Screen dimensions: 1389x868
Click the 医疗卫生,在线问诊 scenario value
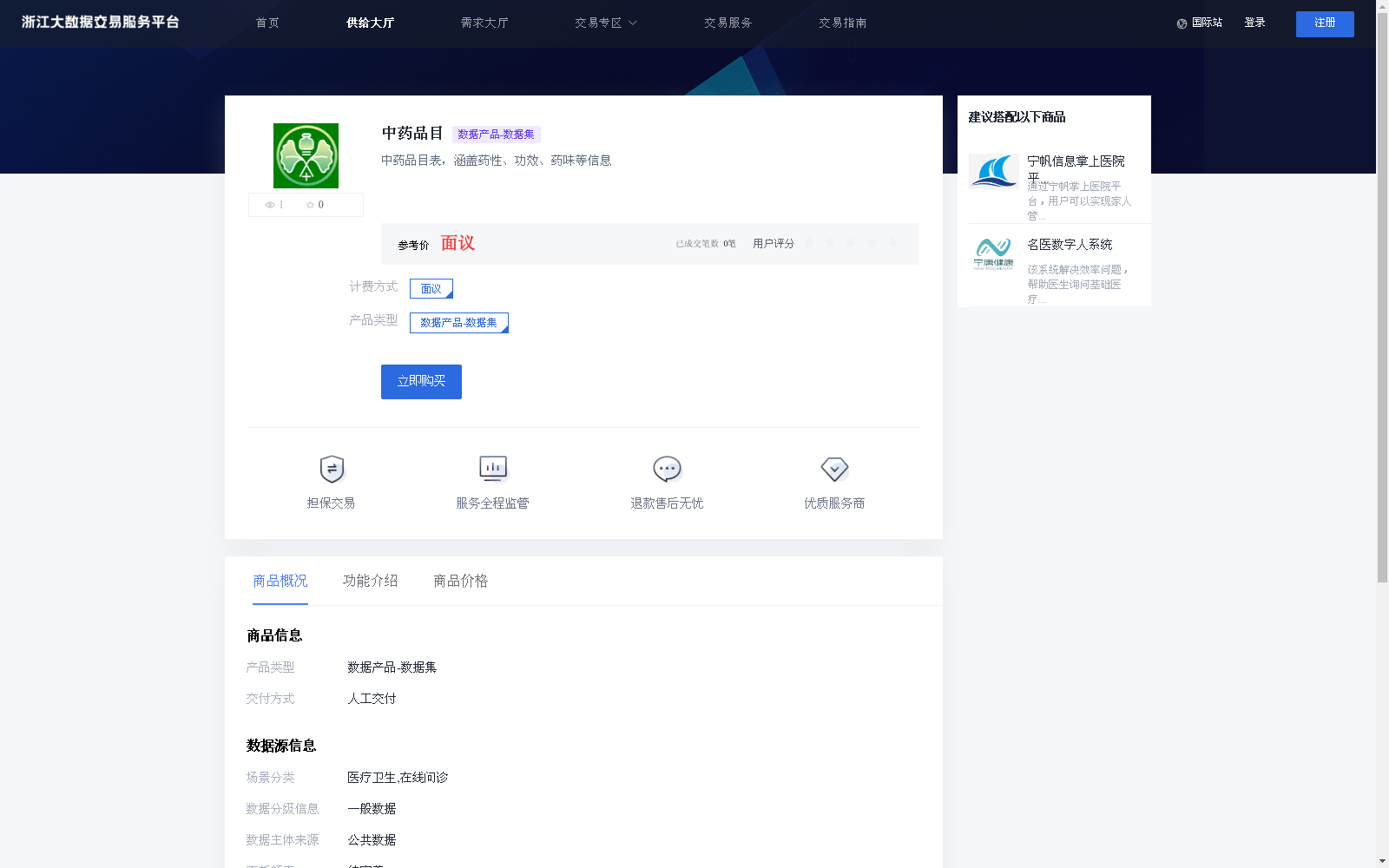point(398,778)
